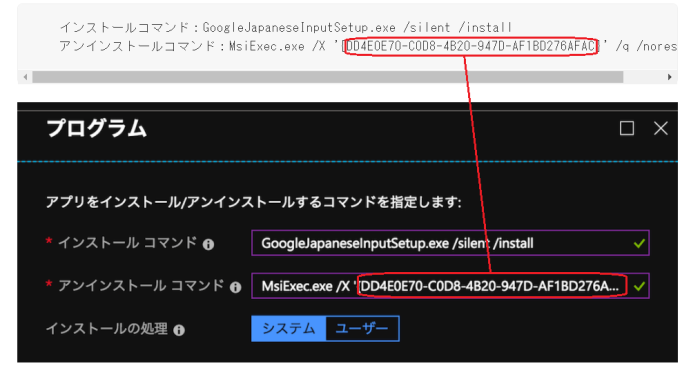Click the code block scroll left arrow
This screenshot has width=700, height=368.
pyautogui.click(x=25, y=77)
